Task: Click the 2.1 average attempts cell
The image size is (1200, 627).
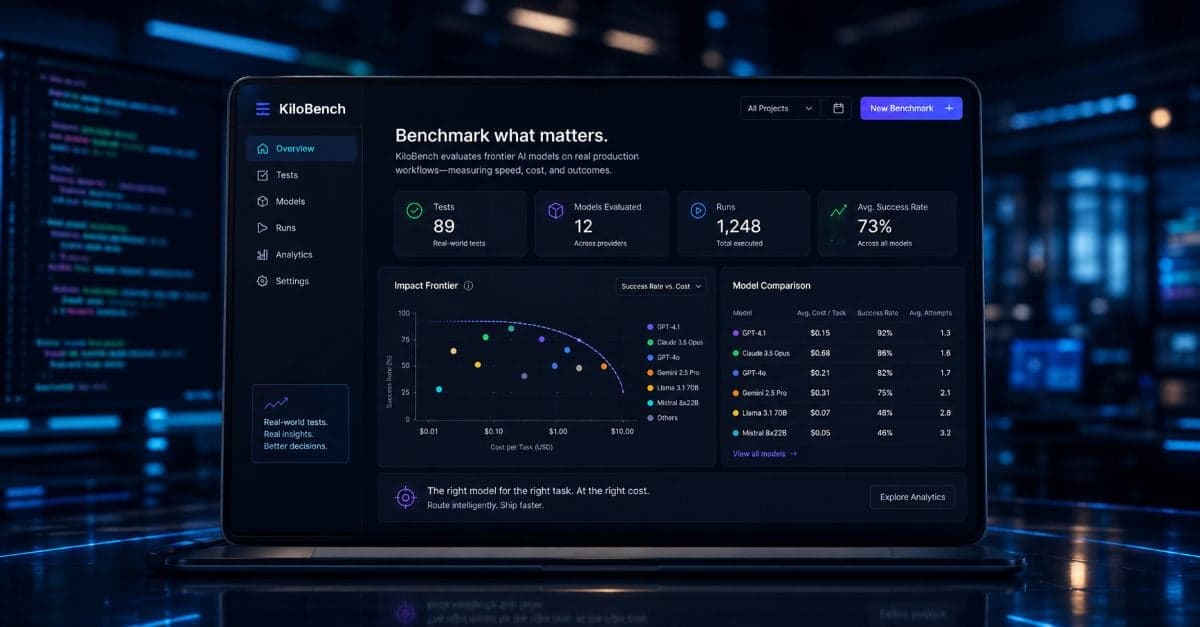Action: coord(945,393)
